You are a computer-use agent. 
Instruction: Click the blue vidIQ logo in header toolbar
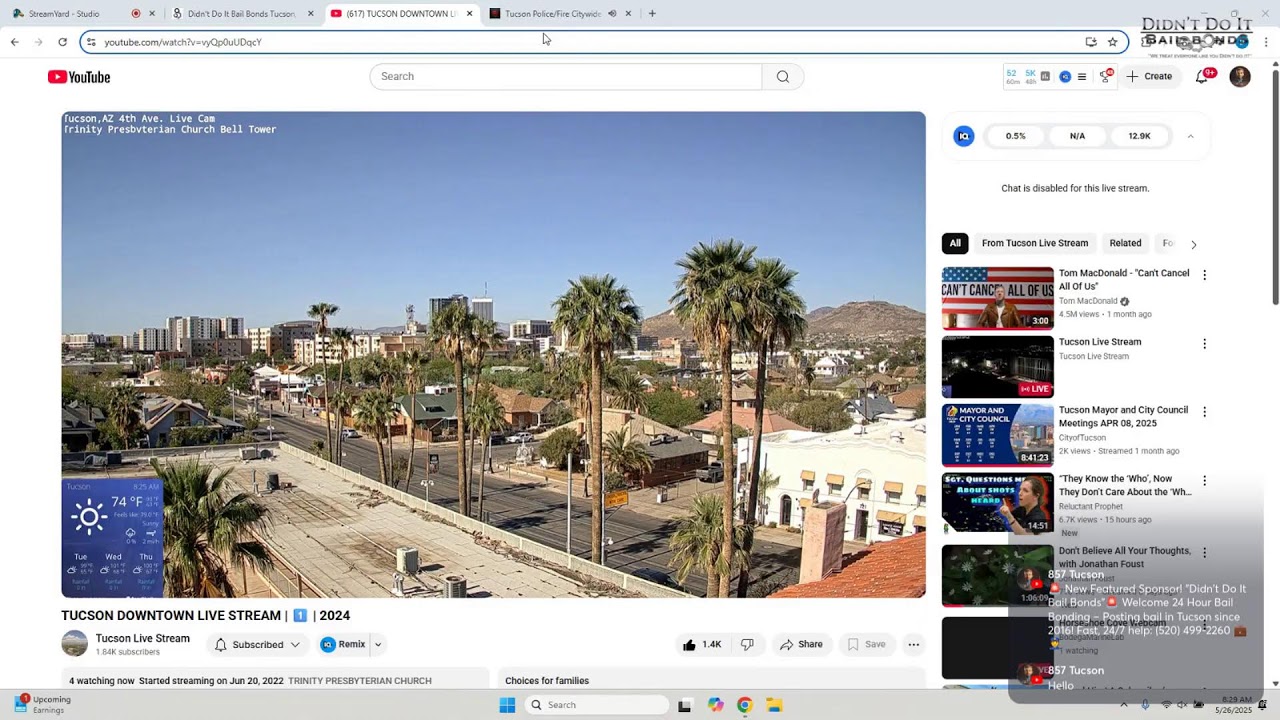pos(1065,77)
